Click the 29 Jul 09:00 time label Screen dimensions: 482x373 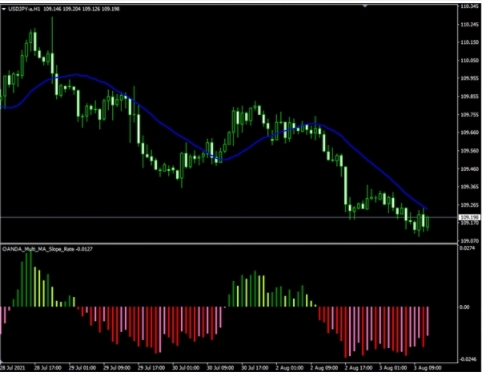click(x=117, y=368)
